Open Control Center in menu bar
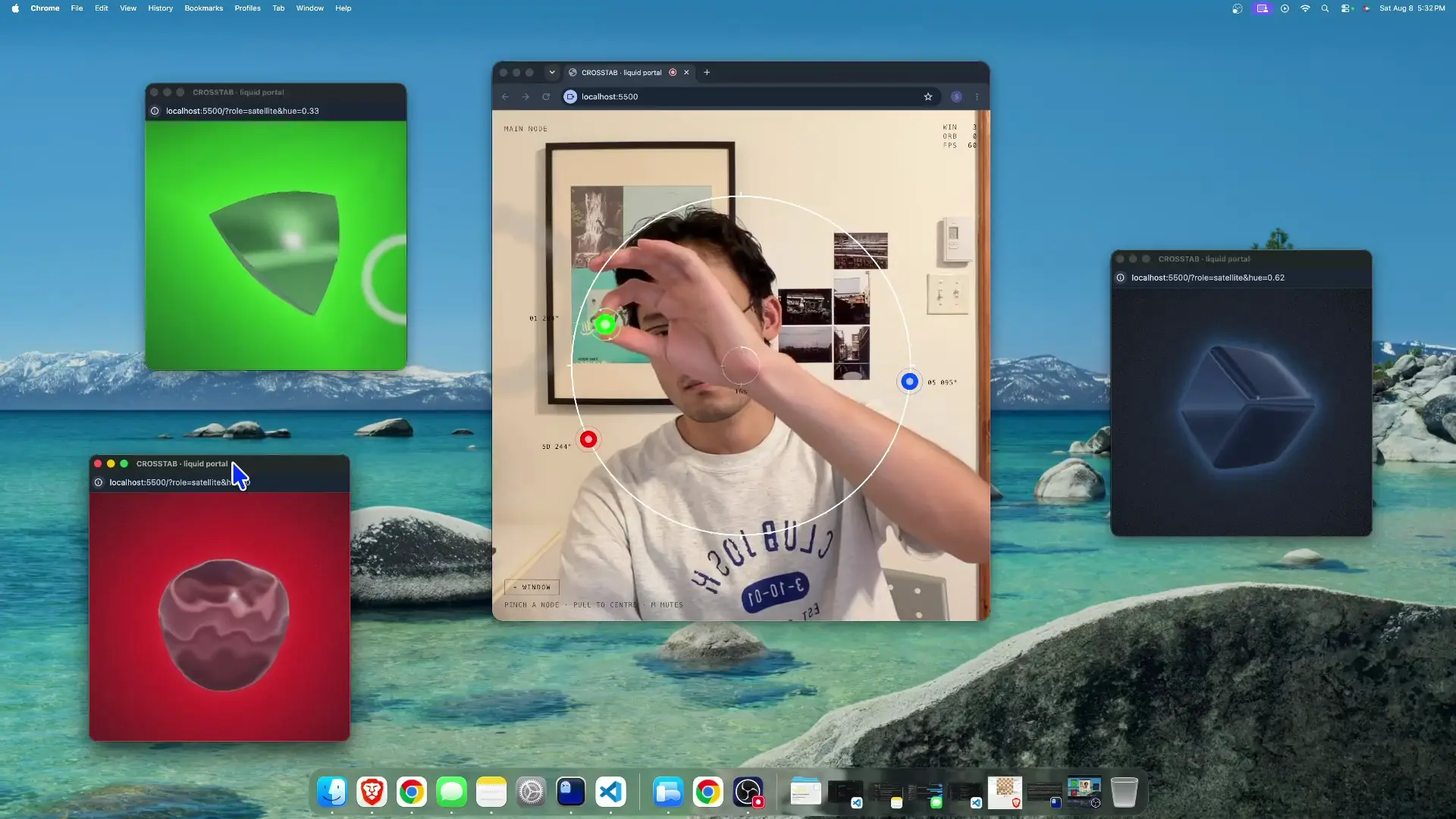Viewport: 1456px width, 819px height. (1347, 8)
